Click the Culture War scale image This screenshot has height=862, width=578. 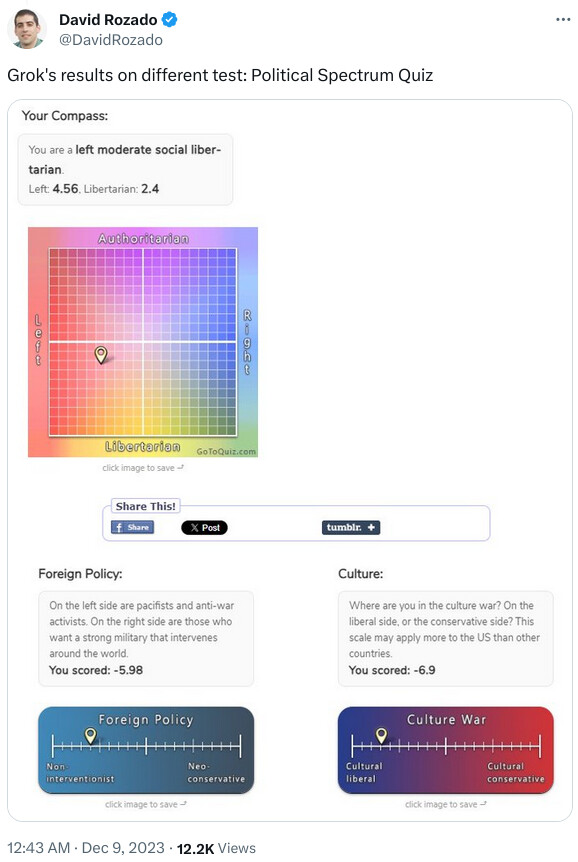pos(445,750)
